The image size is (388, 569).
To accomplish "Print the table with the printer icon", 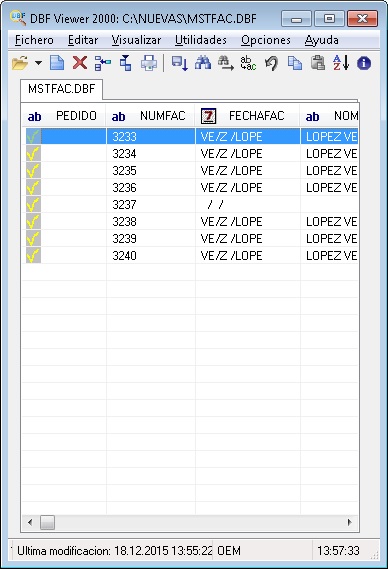I will tap(149, 63).
